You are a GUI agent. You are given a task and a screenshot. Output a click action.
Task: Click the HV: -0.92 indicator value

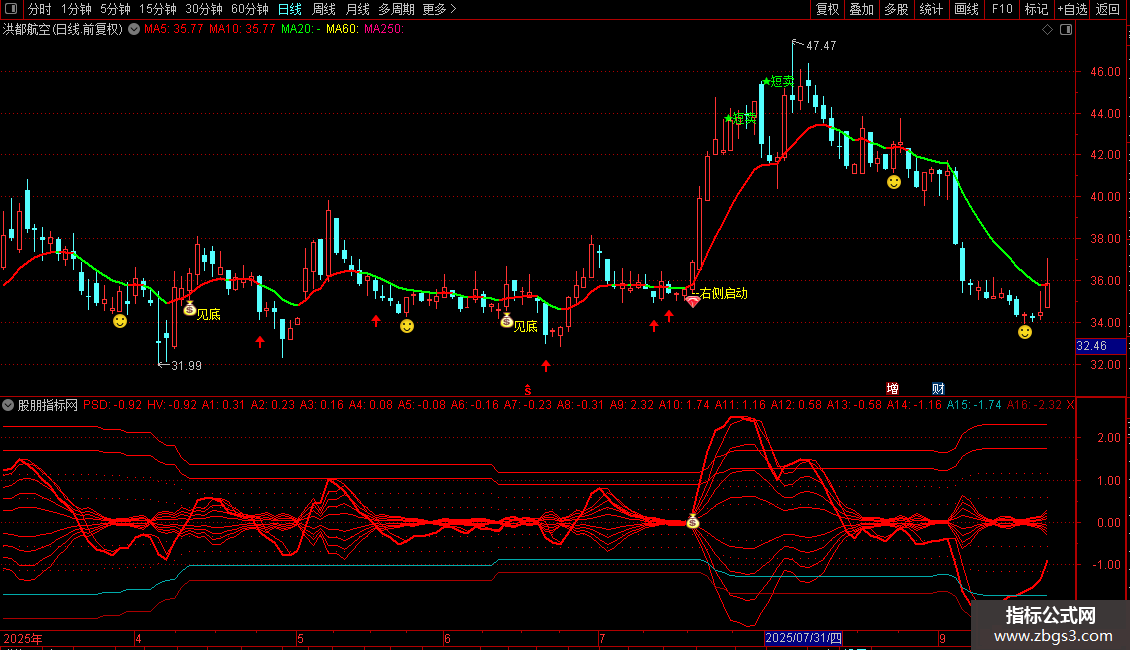pos(172,405)
